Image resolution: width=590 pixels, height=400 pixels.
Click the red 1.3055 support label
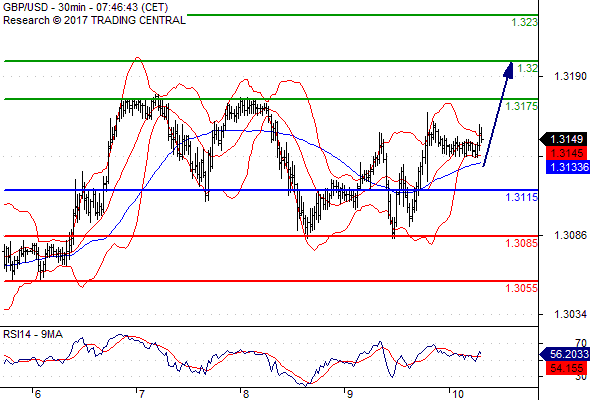(x=522, y=288)
